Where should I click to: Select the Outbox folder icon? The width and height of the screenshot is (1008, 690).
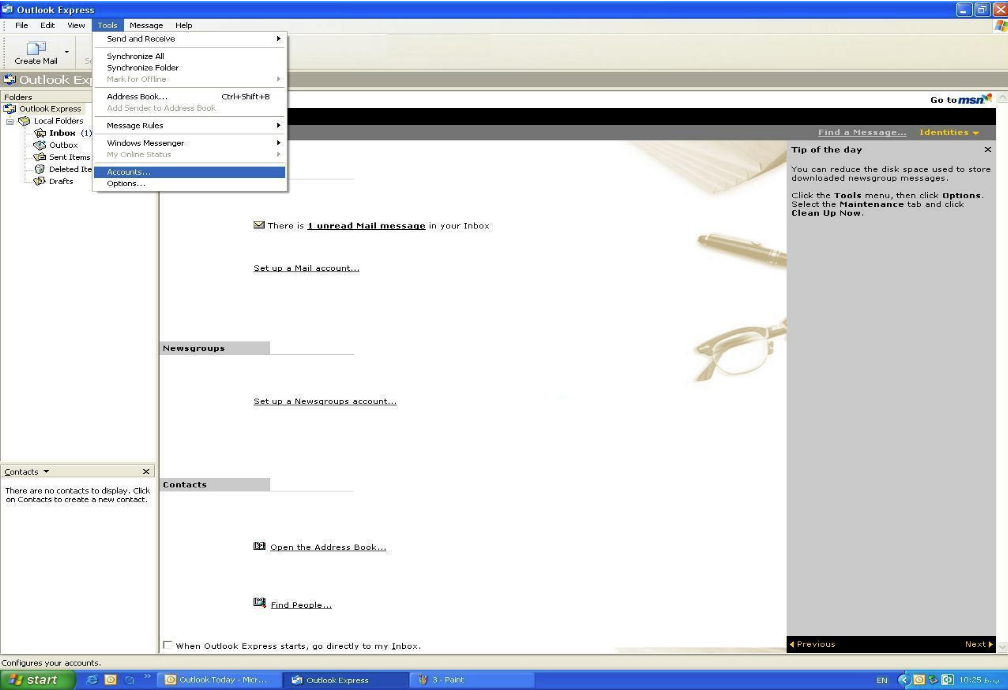click(x=40, y=145)
